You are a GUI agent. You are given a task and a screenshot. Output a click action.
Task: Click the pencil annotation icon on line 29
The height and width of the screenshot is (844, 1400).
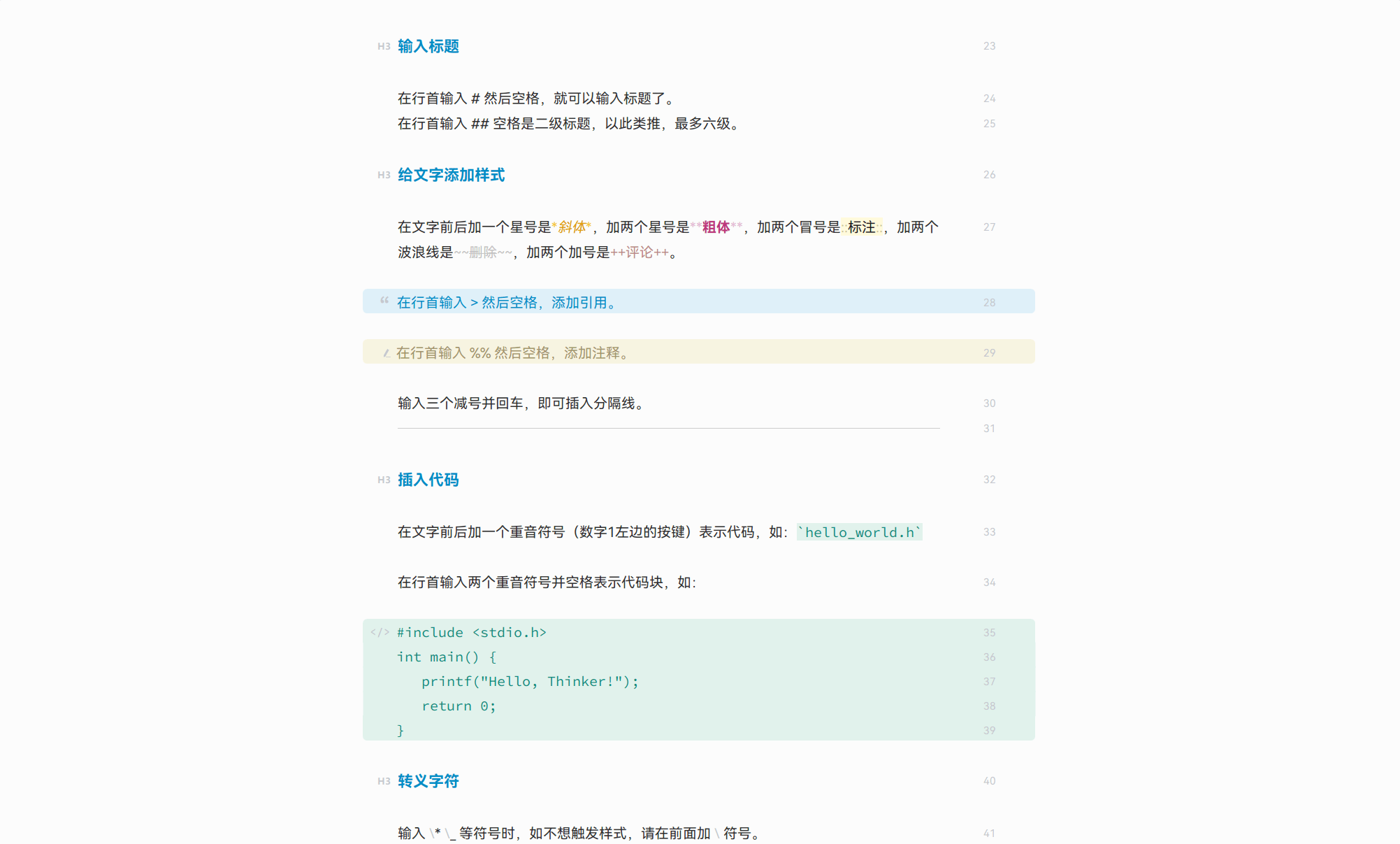pos(386,353)
